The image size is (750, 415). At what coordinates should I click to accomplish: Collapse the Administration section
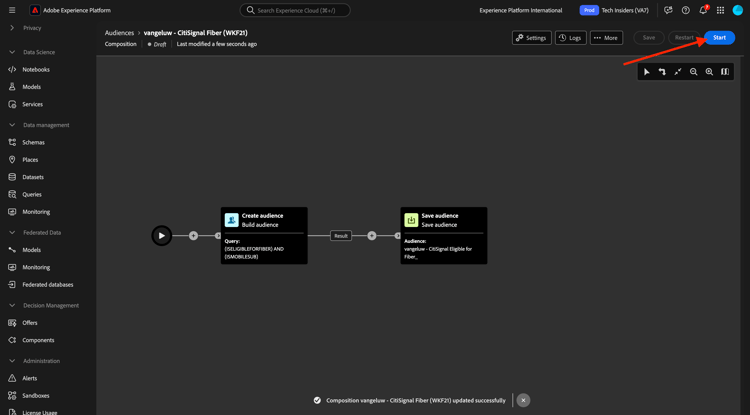pos(12,361)
